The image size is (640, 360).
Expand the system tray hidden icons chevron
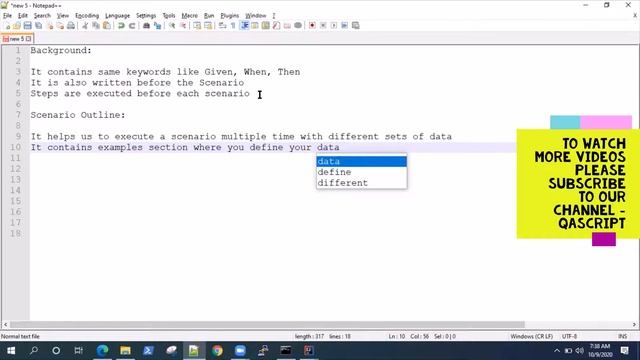tap(557, 351)
